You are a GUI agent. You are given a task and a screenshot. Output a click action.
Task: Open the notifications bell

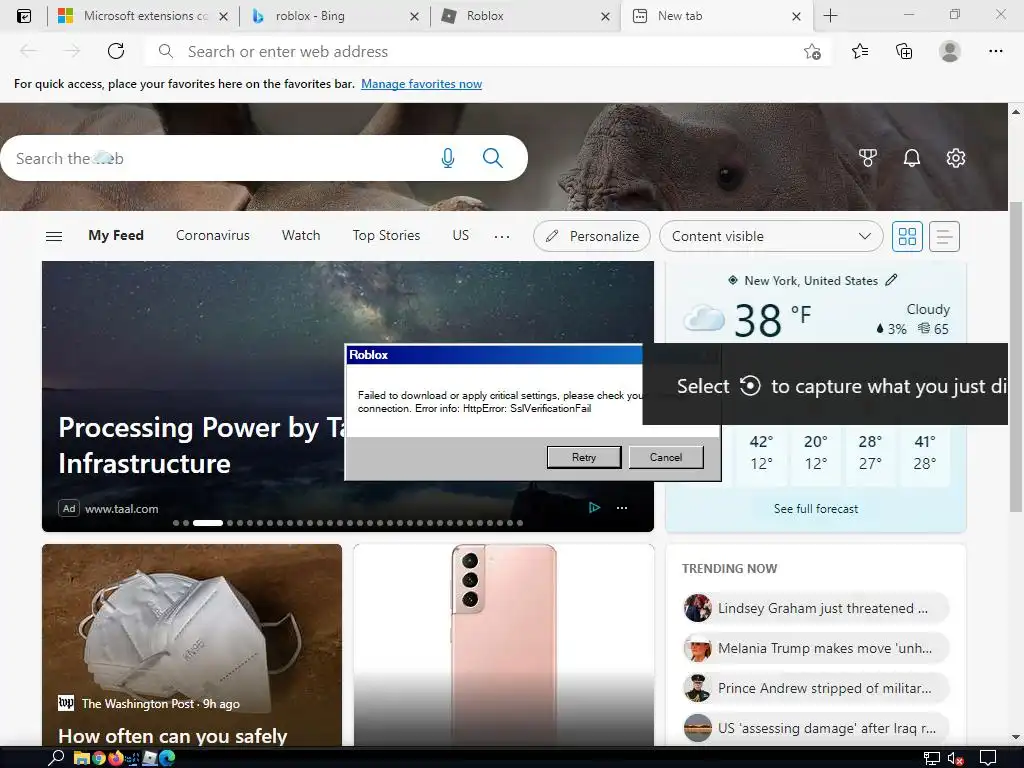[912, 158]
